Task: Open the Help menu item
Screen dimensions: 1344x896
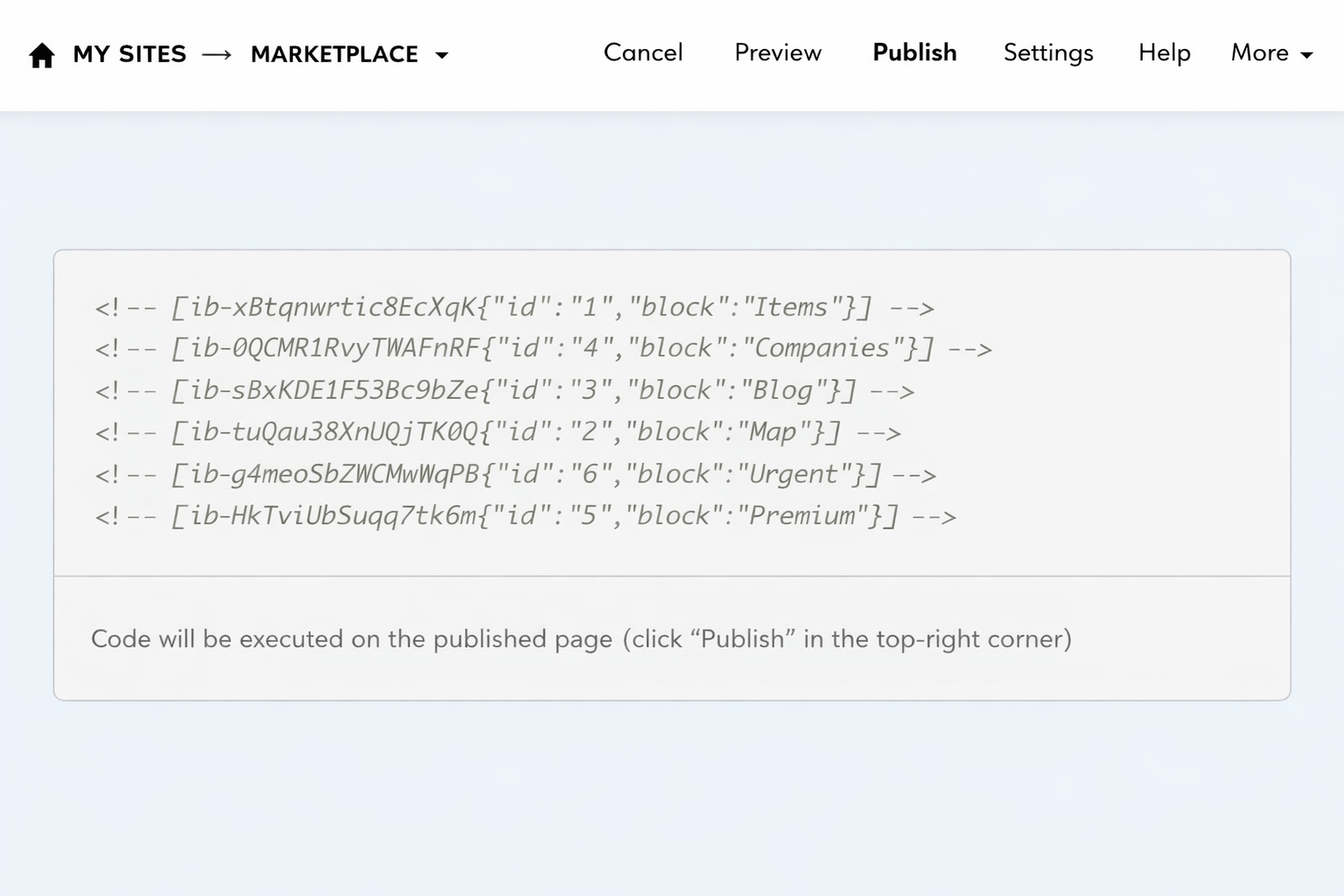Action: (1164, 52)
